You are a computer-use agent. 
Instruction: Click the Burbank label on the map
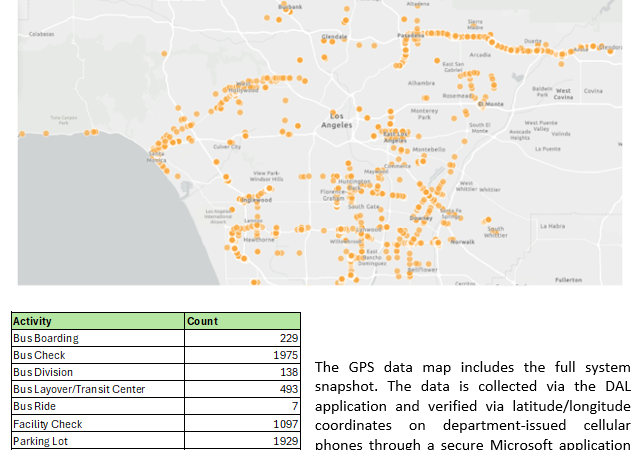pos(290,7)
